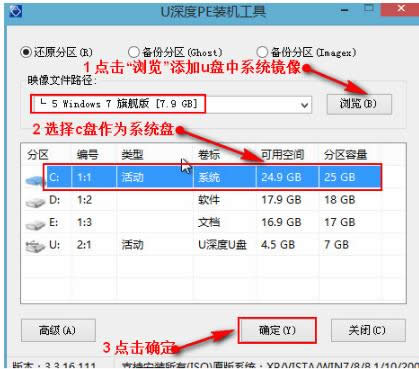Click the D: drive icon

(35, 202)
